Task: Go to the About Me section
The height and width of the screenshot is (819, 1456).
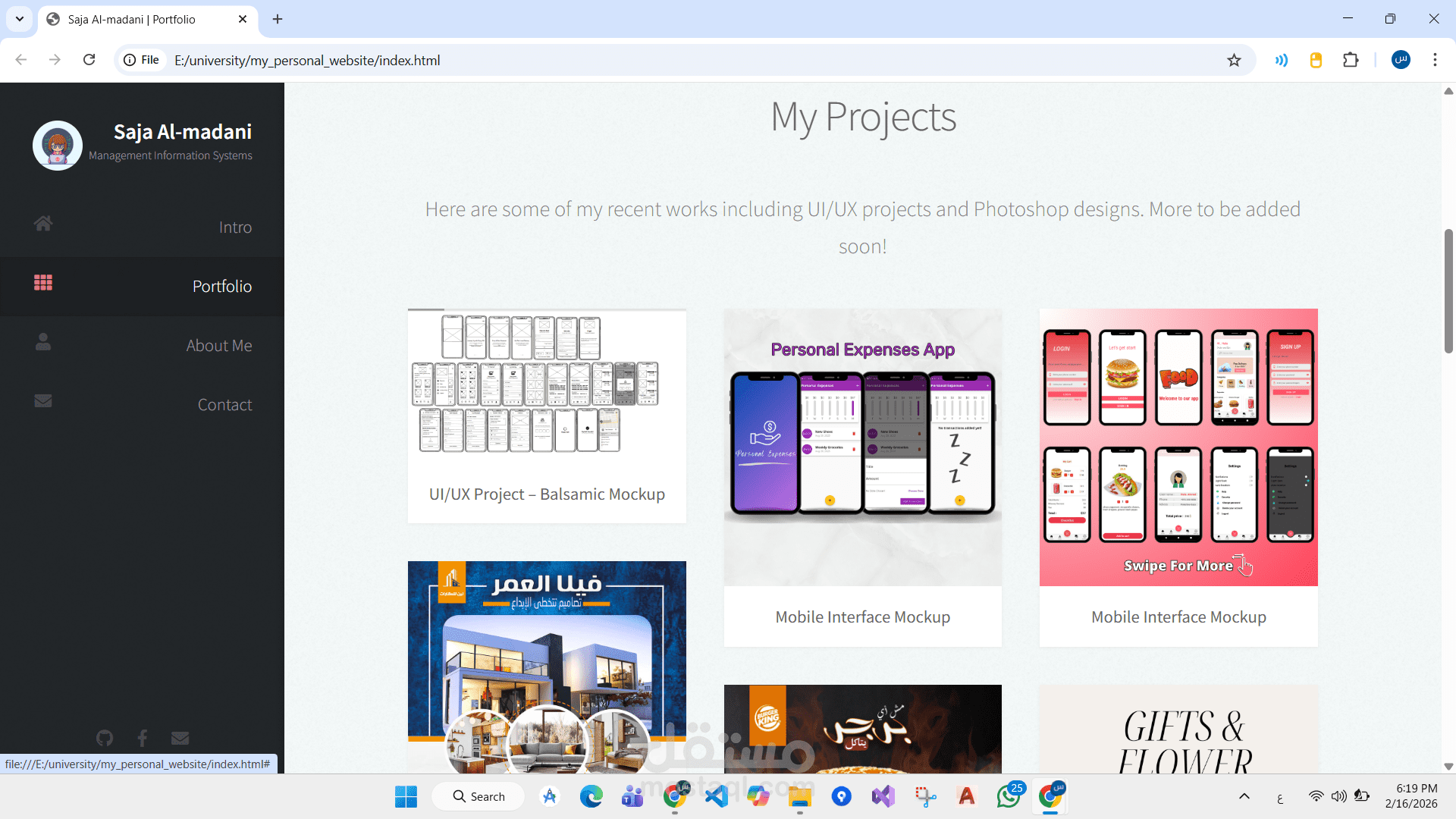Action: tap(218, 346)
